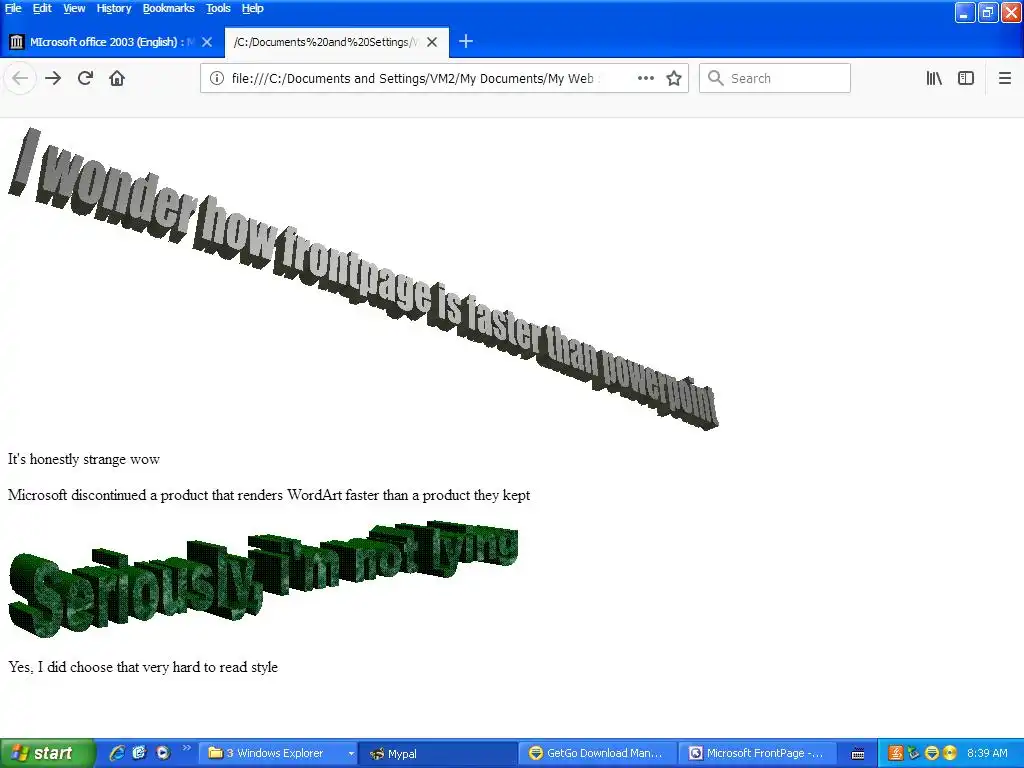Screen dimensions: 1024x768
Task: Go forward one page
Action: point(53,78)
